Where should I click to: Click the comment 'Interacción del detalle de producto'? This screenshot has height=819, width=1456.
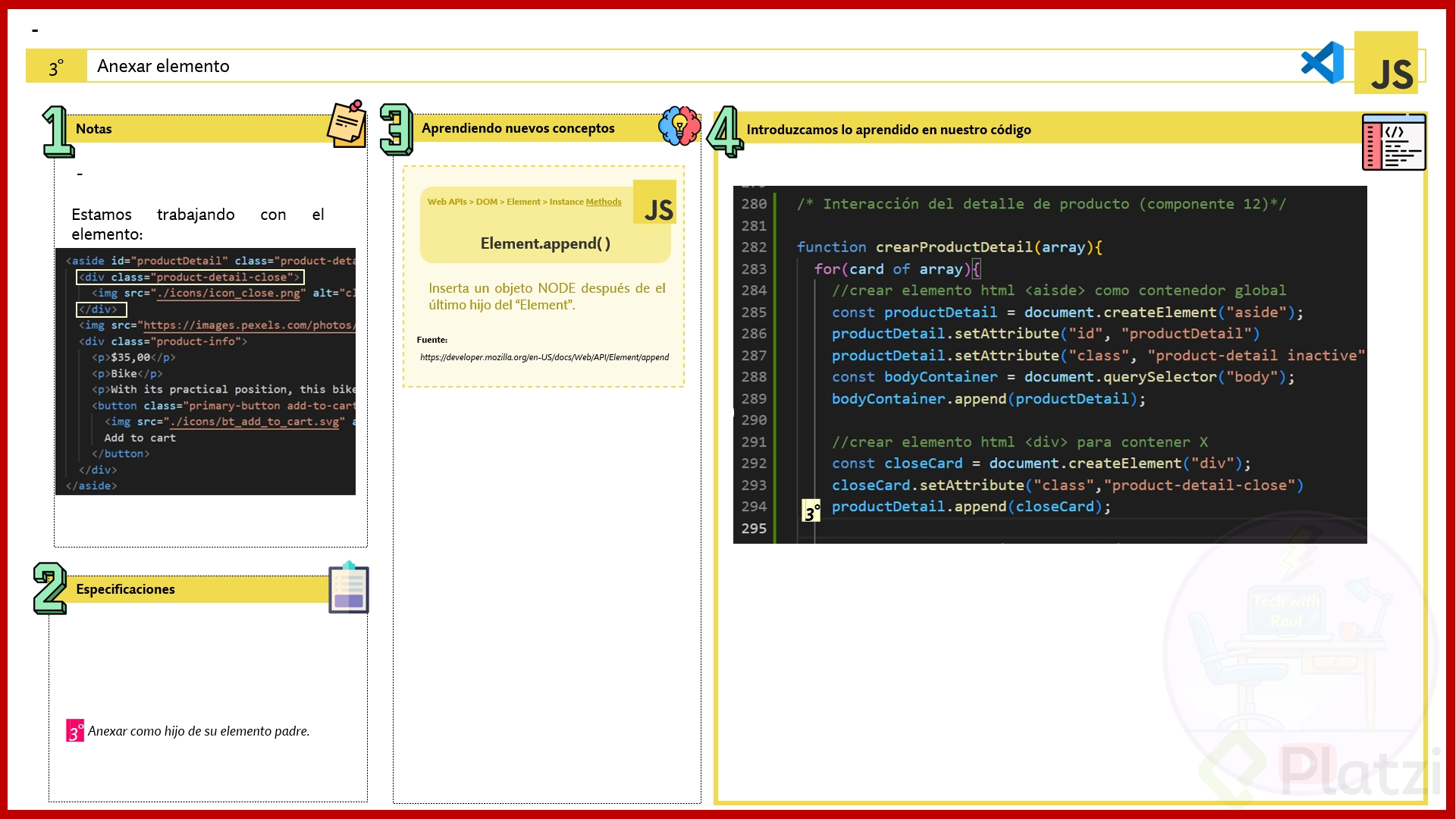[1041, 204]
